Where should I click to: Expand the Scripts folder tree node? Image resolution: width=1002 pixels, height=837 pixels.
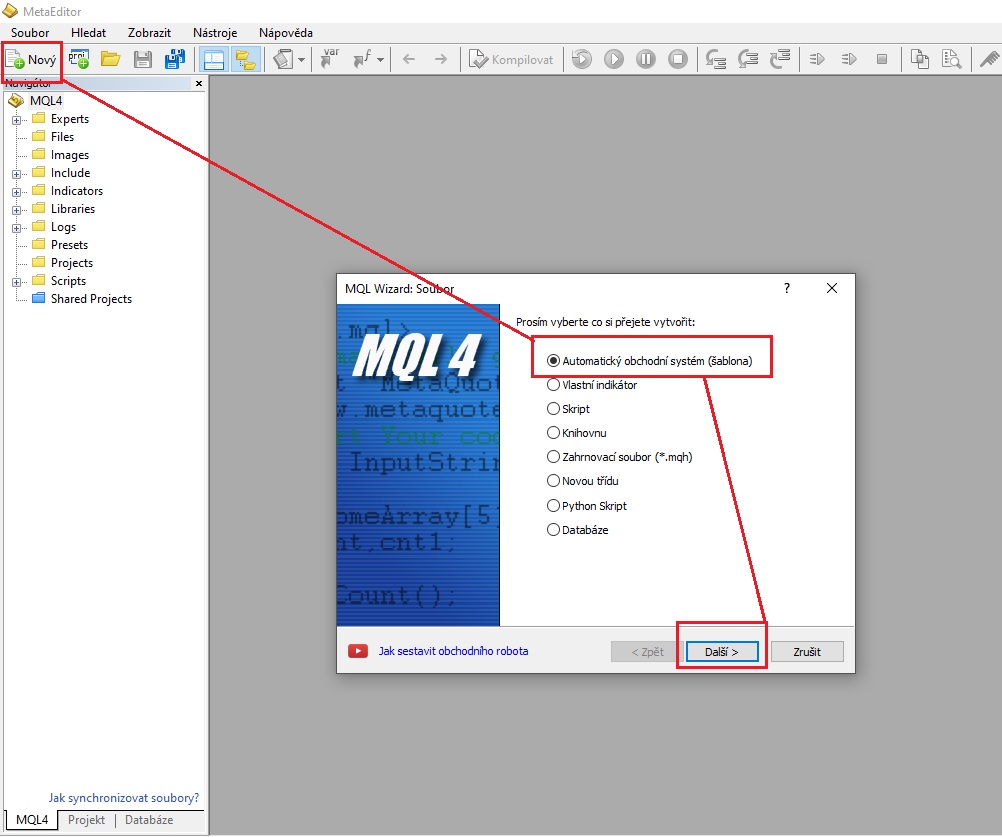[17, 281]
